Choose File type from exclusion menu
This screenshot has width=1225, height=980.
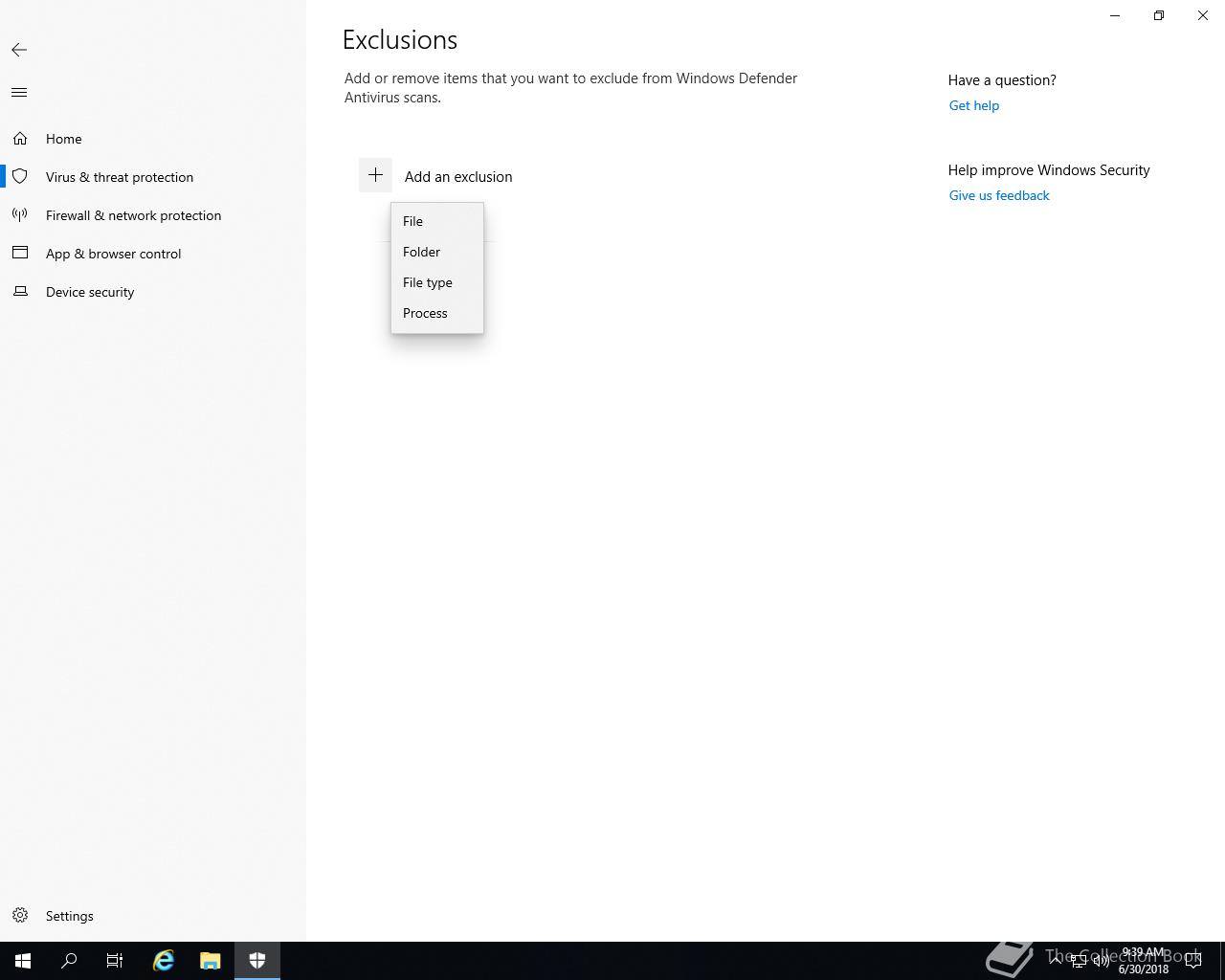point(437,282)
